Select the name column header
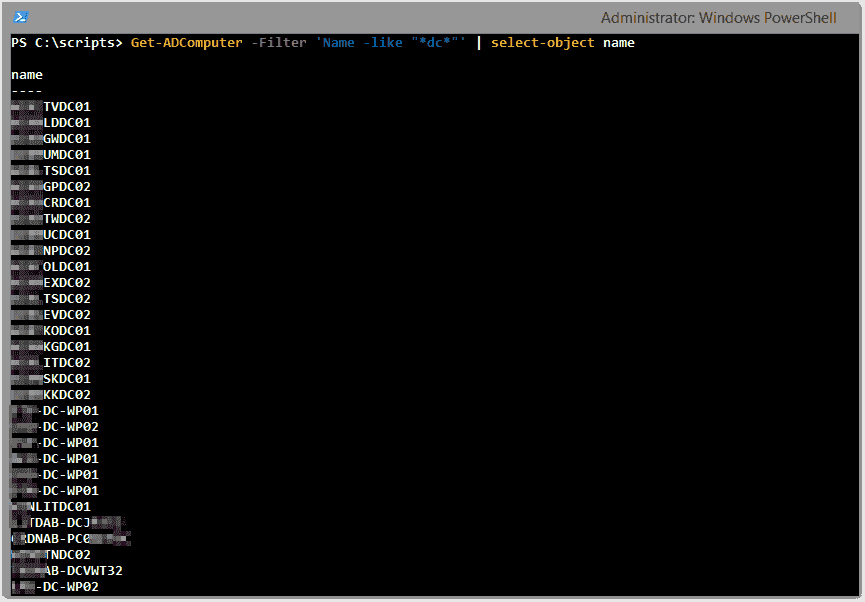The height and width of the screenshot is (602, 865). click(x=26, y=74)
